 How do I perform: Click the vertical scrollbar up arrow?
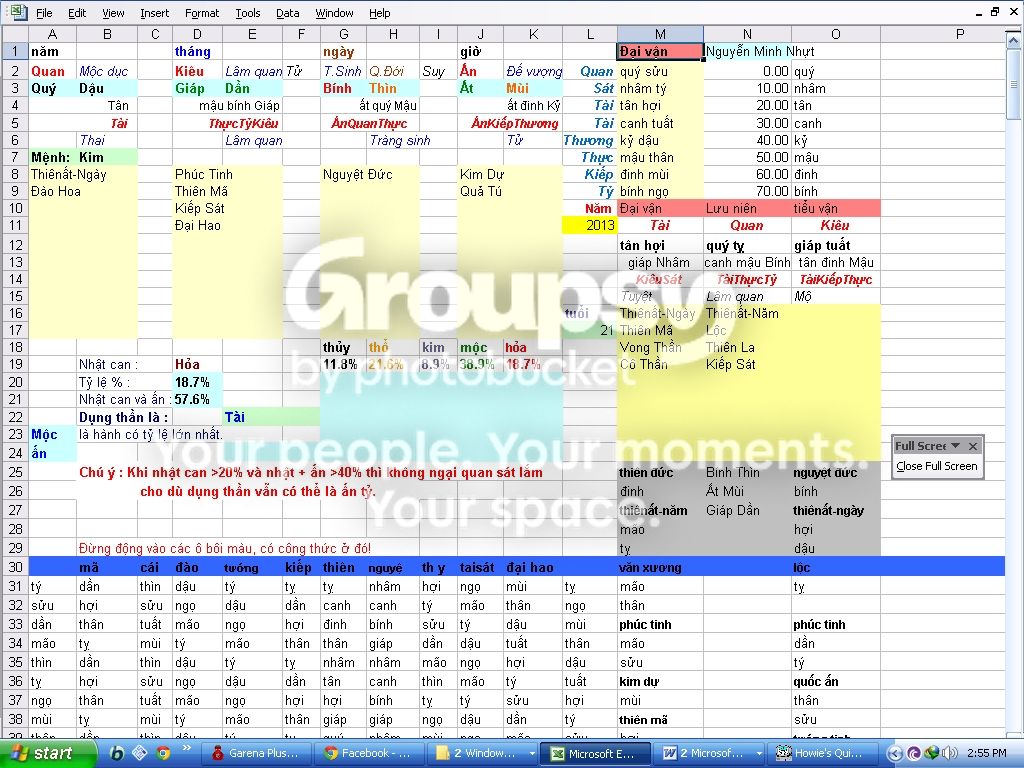click(1014, 41)
